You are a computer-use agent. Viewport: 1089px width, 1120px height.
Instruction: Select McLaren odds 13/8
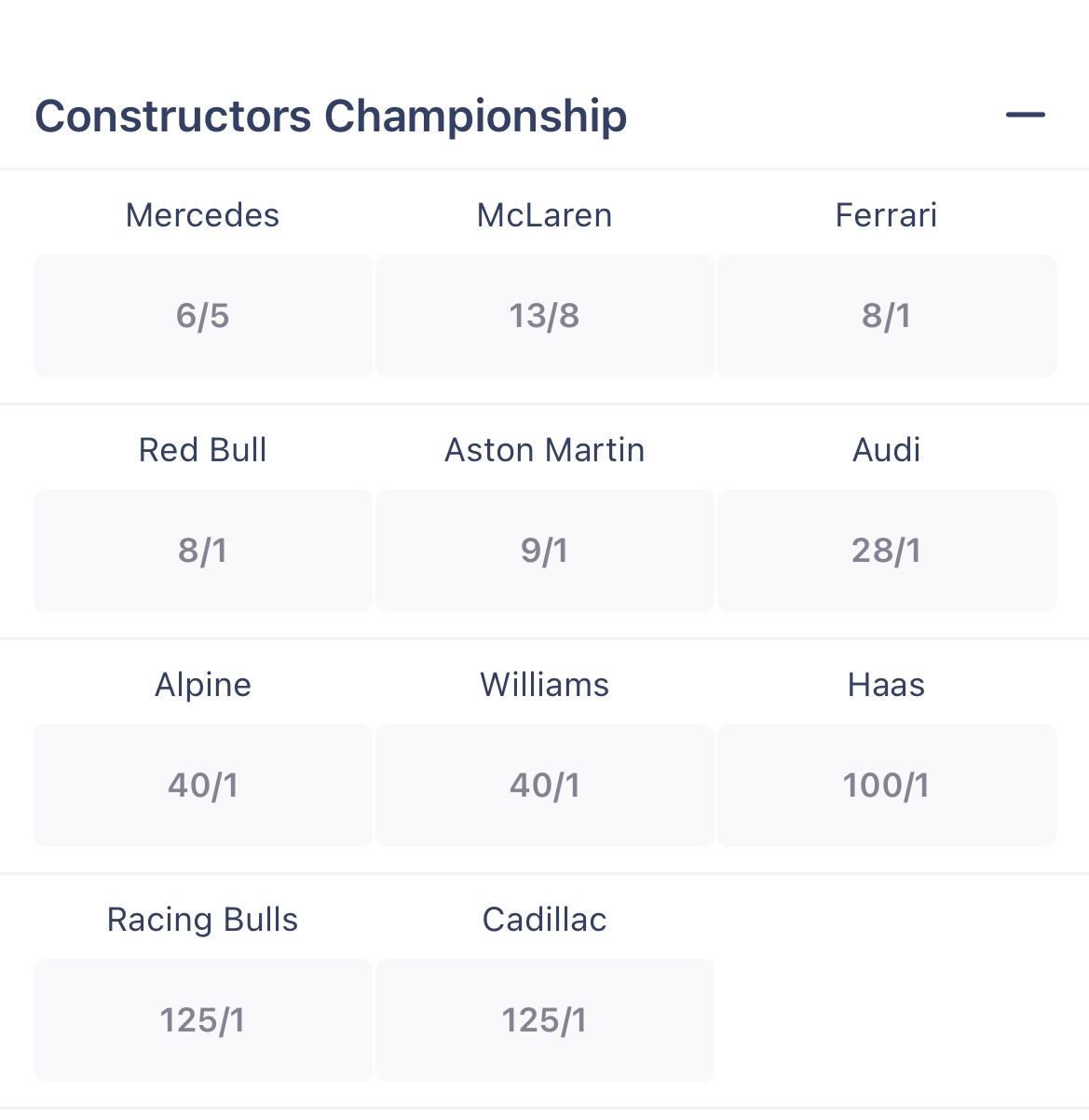click(x=544, y=316)
